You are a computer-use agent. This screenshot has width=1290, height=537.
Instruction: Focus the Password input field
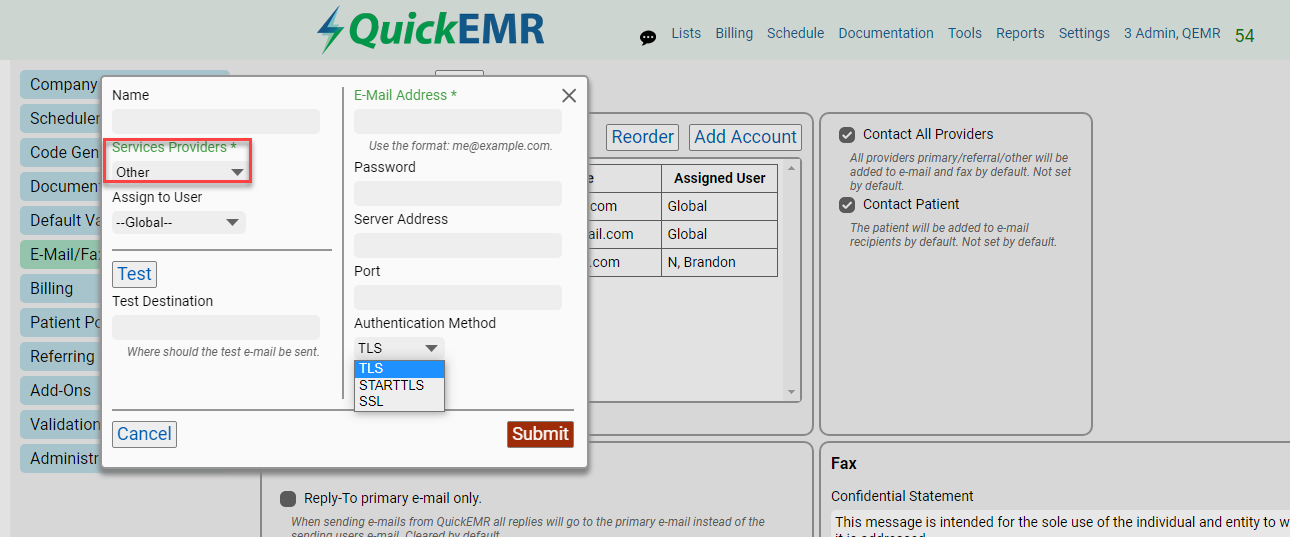pyautogui.click(x=458, y=193)
